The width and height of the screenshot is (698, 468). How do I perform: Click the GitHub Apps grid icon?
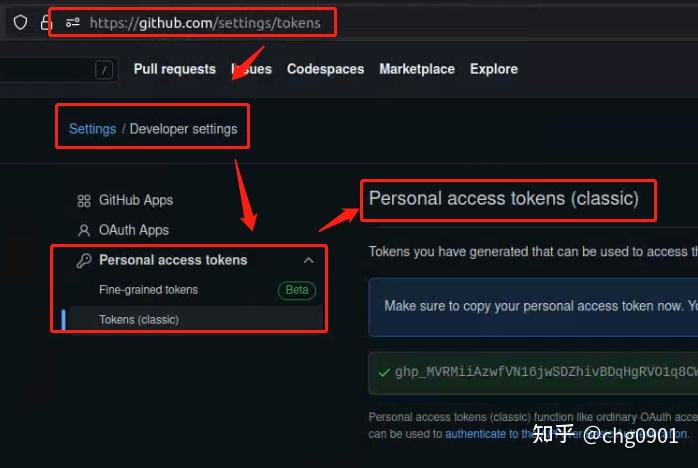[x=84, y=201]
